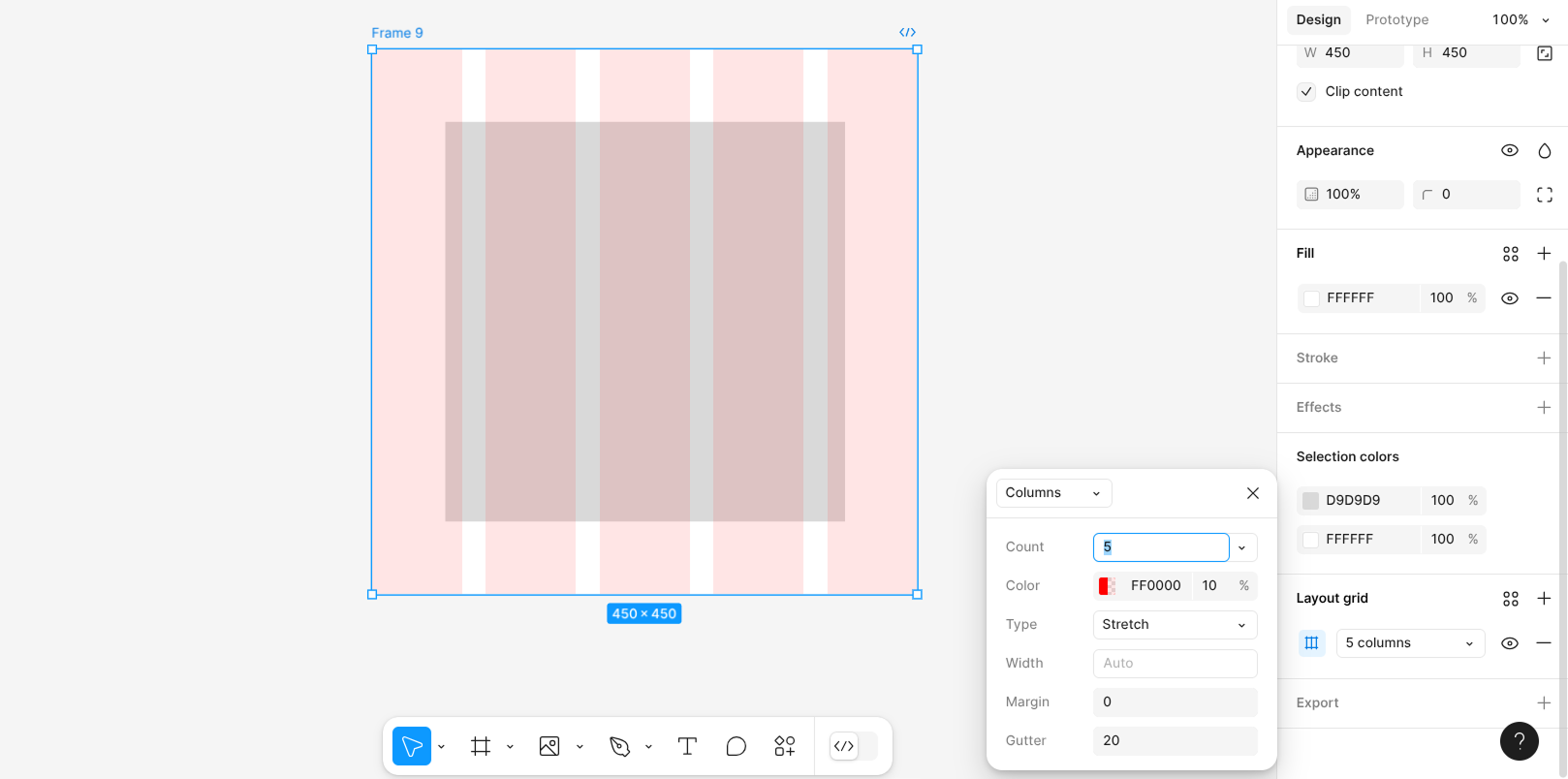Select the Text tool
Viewport: 1568px width, 779px height.
pos(687,746)
